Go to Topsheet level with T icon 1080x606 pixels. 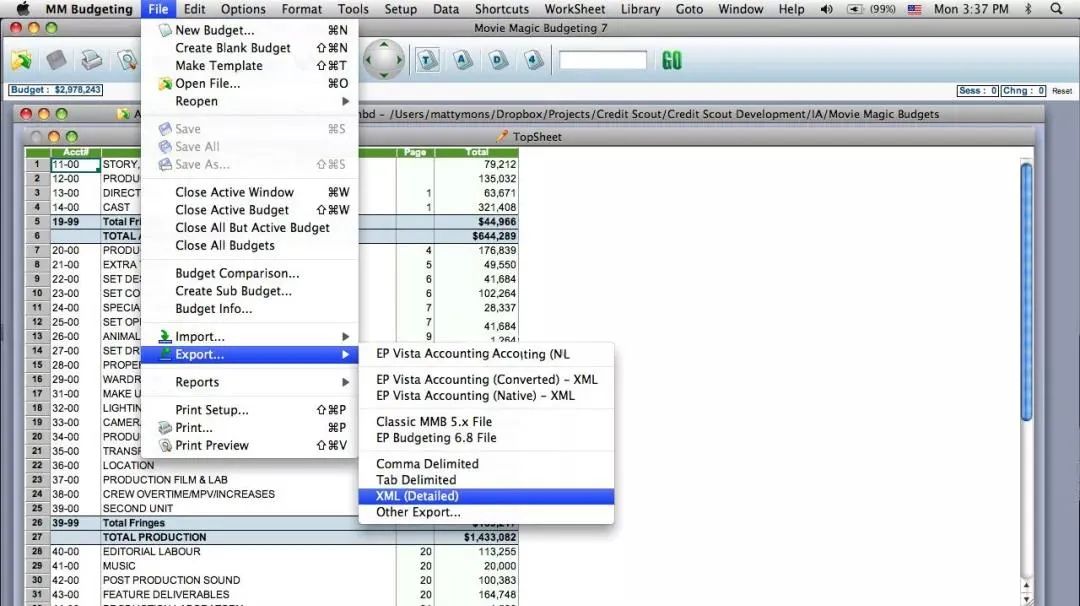(x=427, y=60)
